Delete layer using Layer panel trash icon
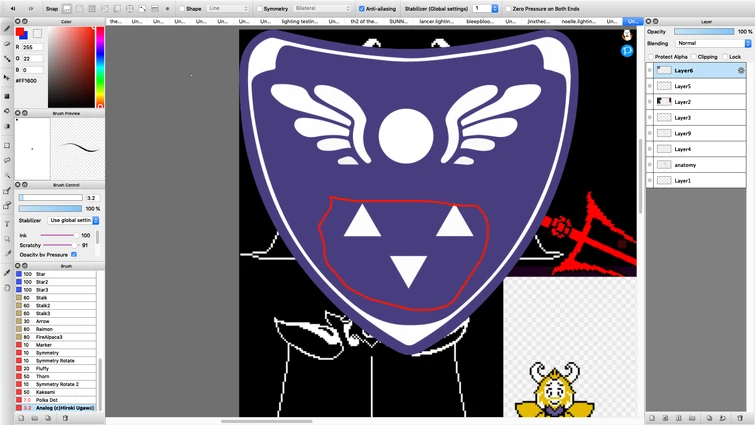The width and height of the screenshot is (755, 425). (740, 418)
